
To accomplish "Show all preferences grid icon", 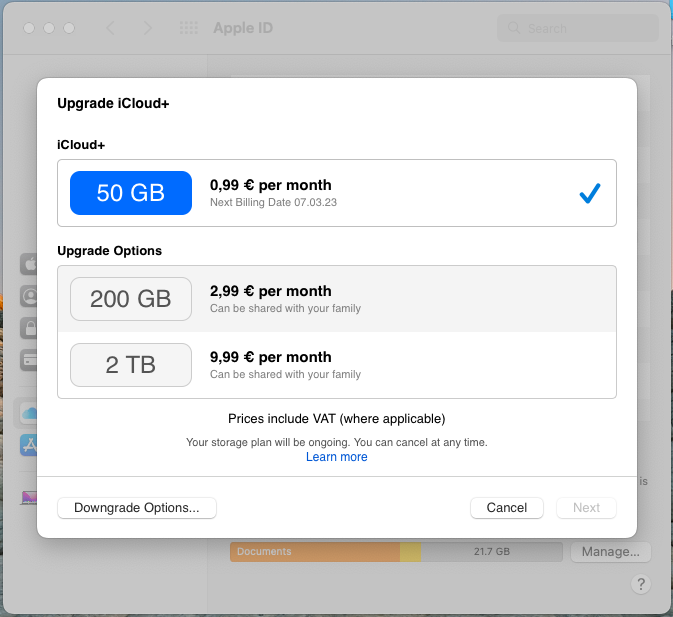I will pos(189,28).
